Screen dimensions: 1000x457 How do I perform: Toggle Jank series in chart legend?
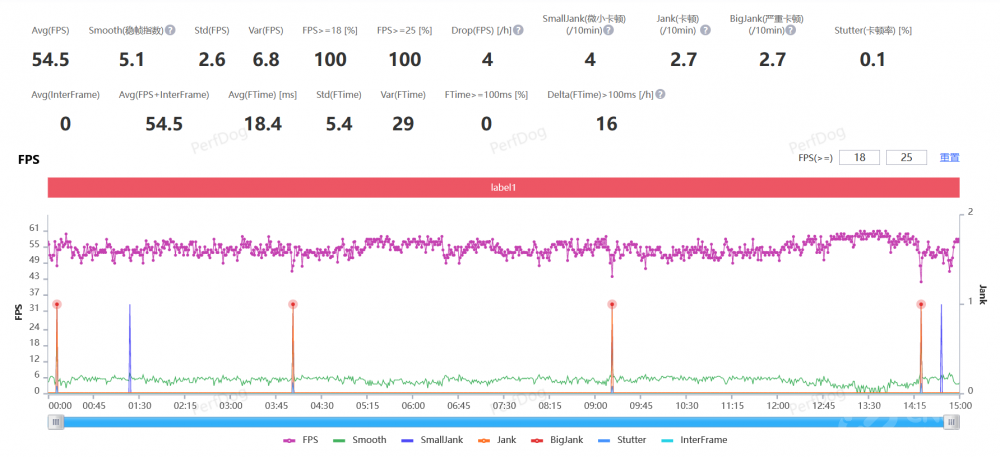(x=497, y=440)
